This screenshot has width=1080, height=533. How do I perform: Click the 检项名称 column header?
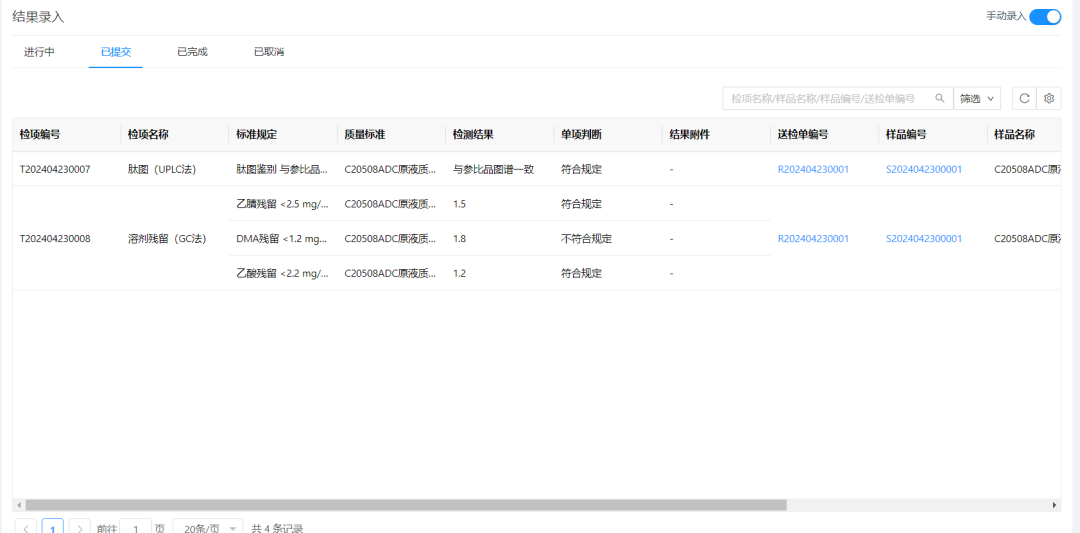(x=148, y=135)
